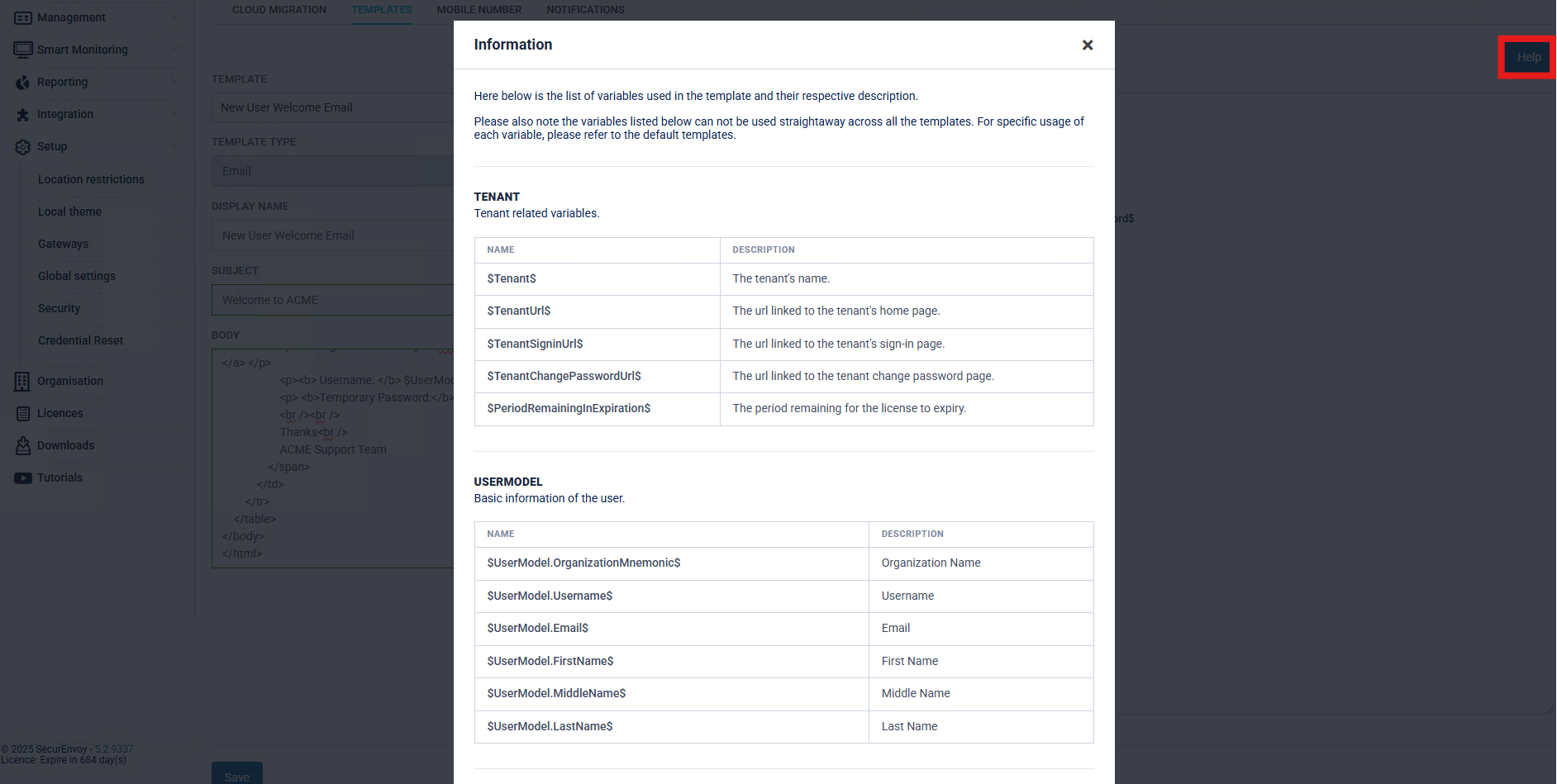The height and width of the screenshot is (784, 1557).
Task: Open Licences from the sidebar
Action: click(x=22, y=413)
